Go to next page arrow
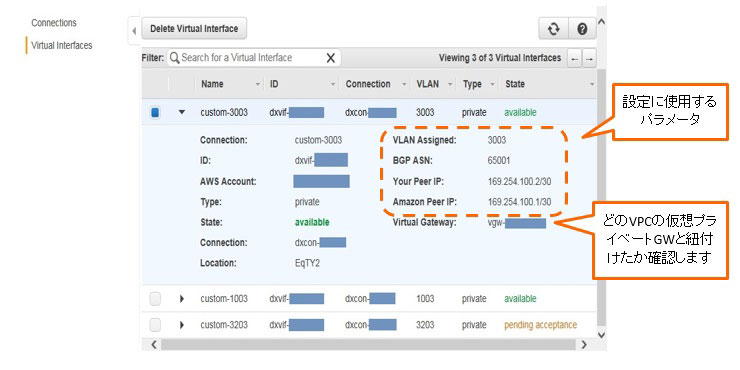The height and width of the screenshot is (370, 740). coord(589,59)
